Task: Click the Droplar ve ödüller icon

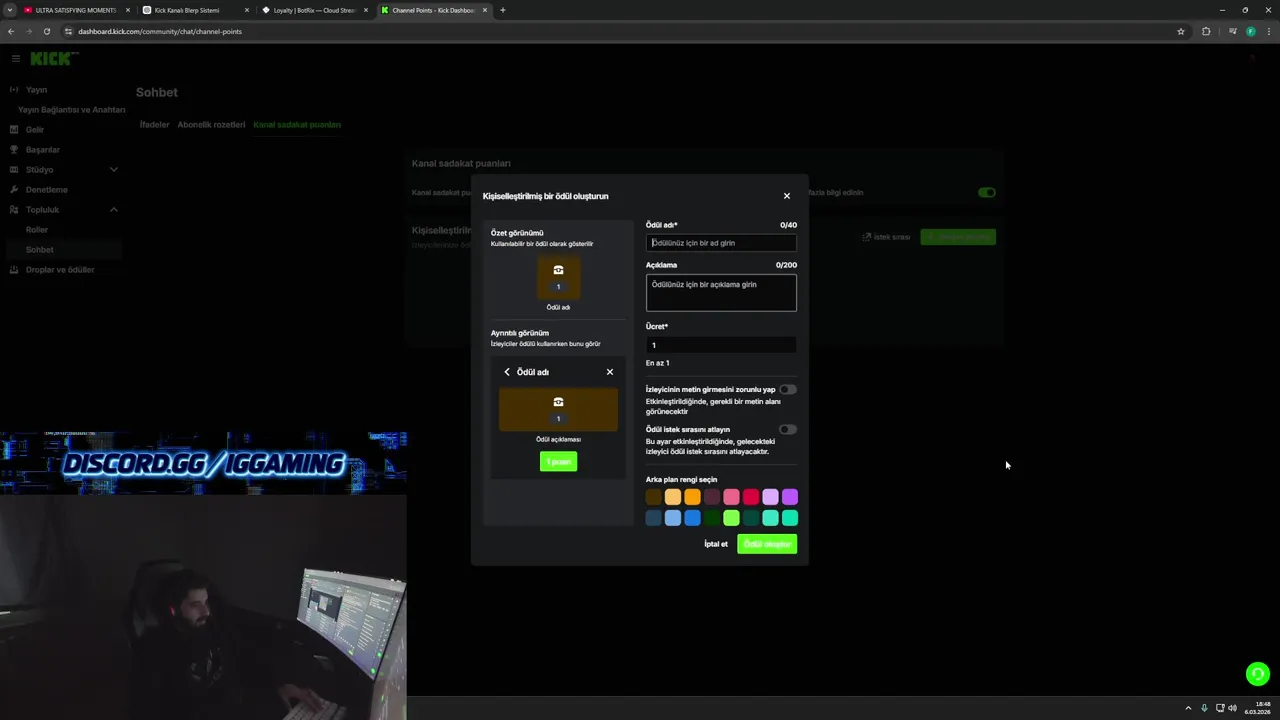Action: coord(14,270)
